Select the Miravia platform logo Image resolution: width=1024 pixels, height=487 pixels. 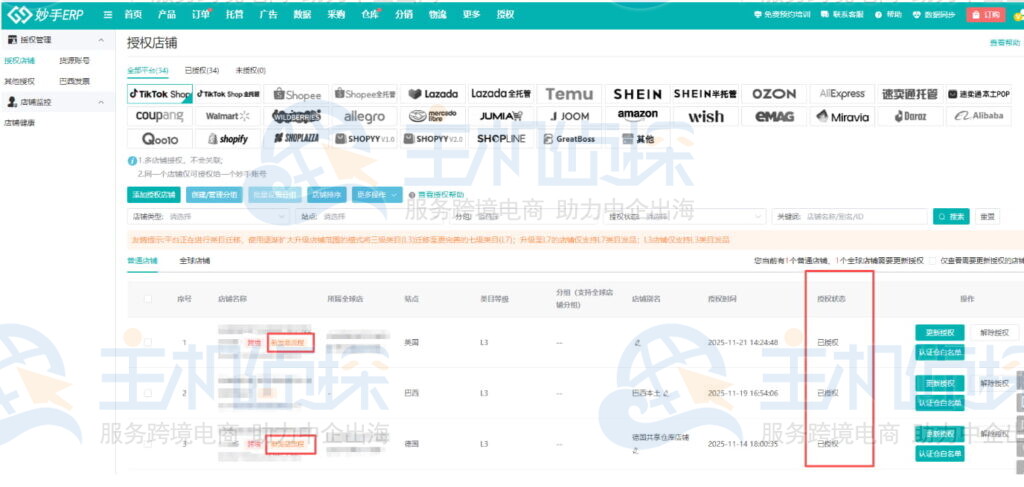[x=842, y=116]
